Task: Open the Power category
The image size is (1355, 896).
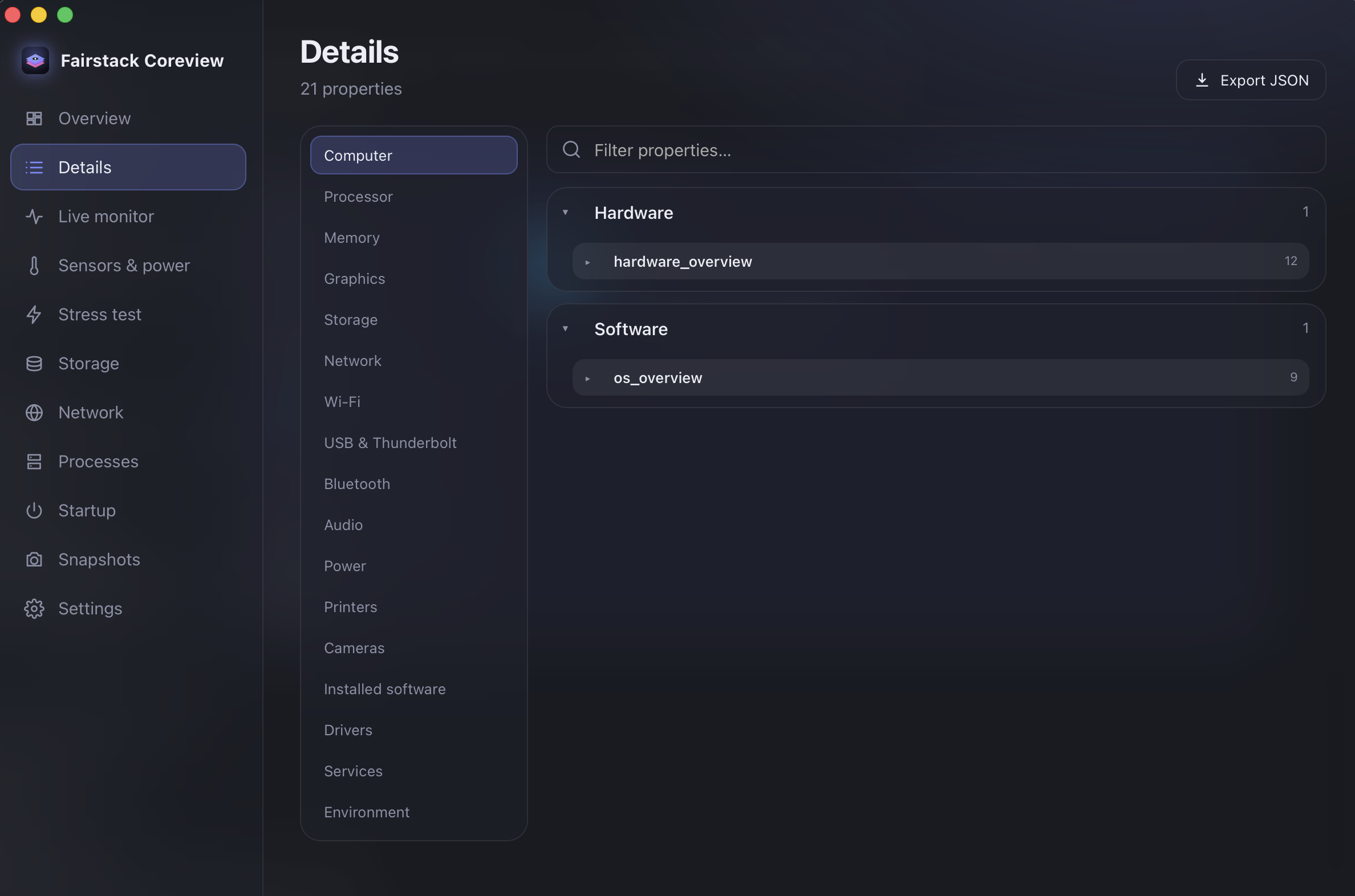Action: pyautogui.click(x=414, y=567)
